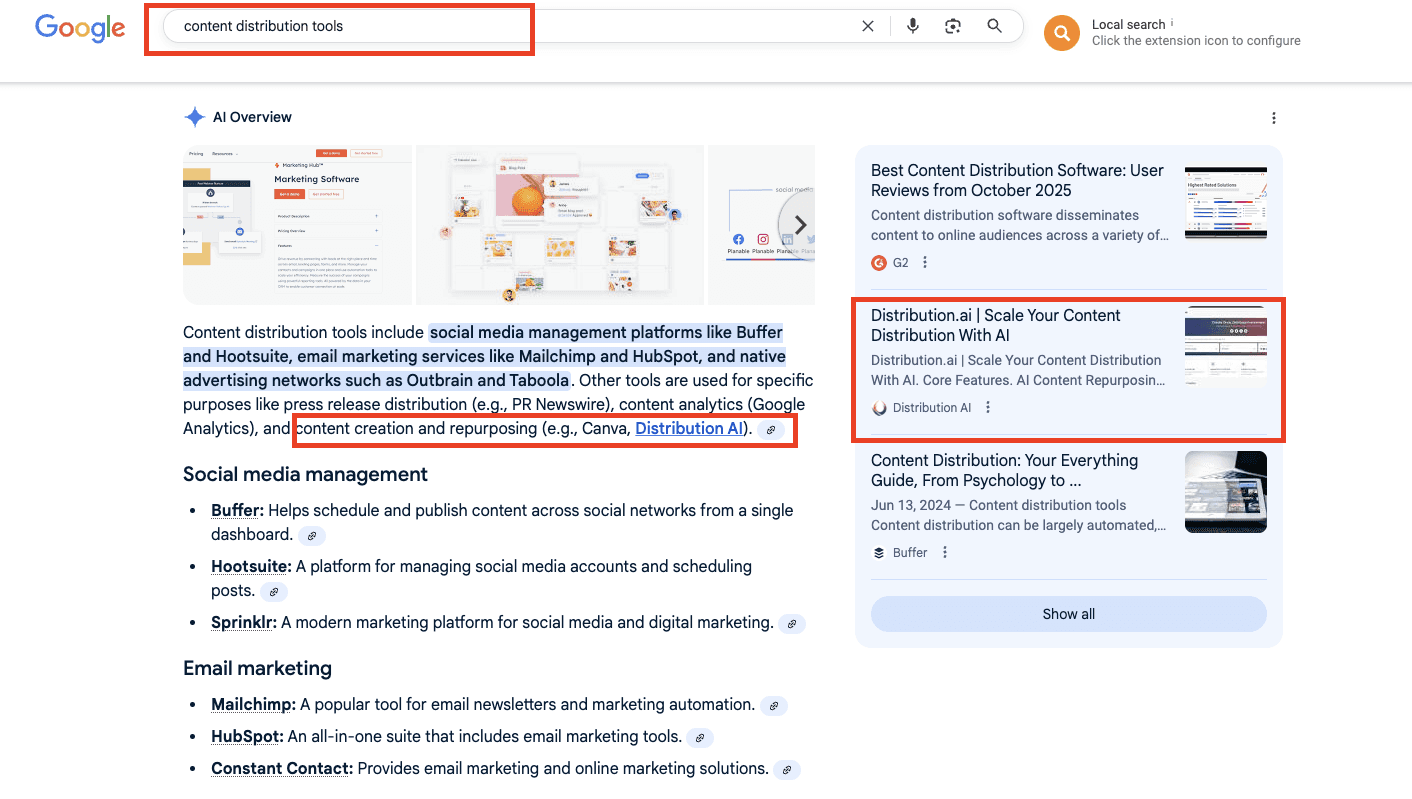Follow the Distribution AI link in the overview

[689, 429]
